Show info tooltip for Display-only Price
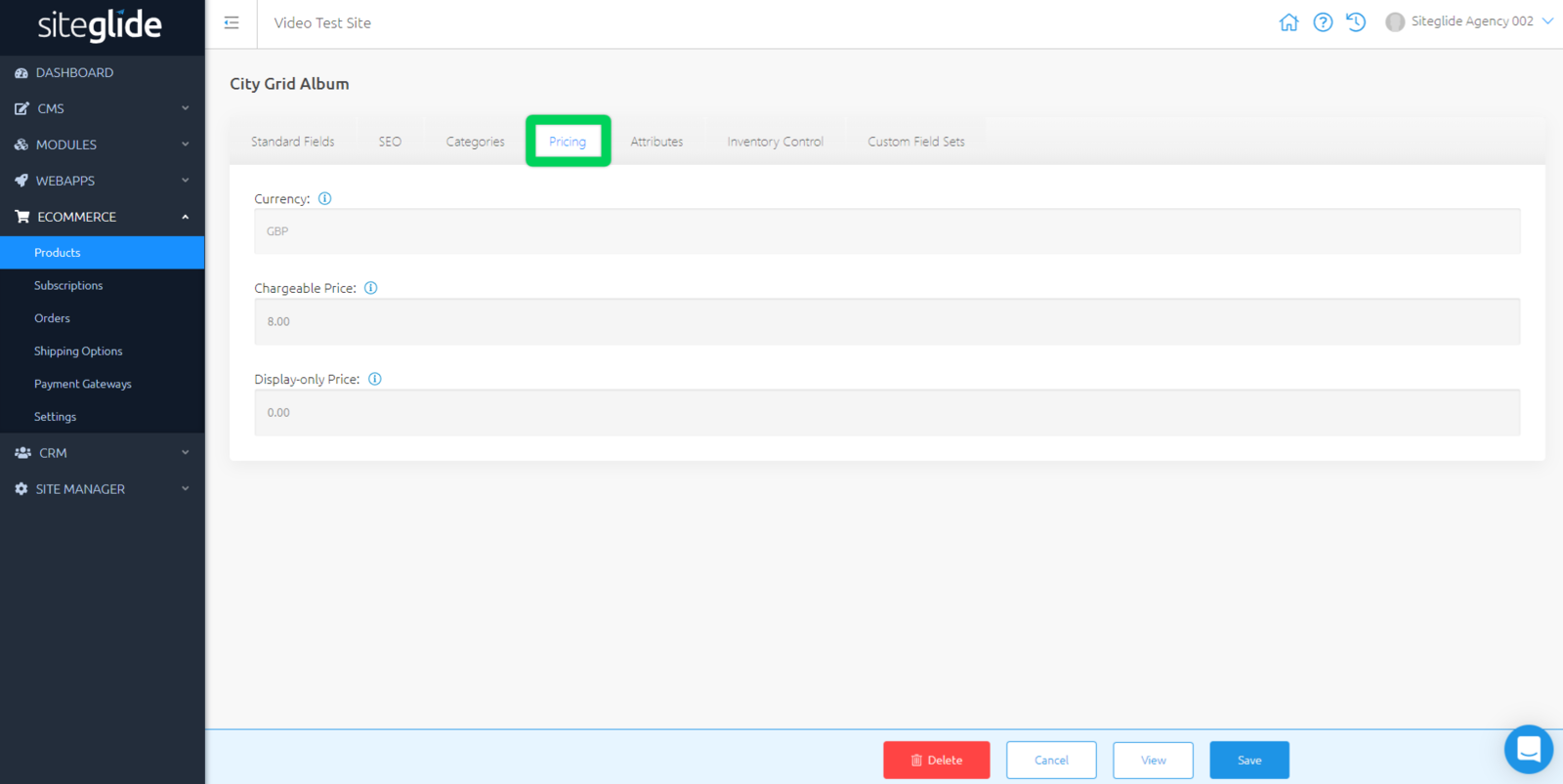Screen dimensions: 1563x784 [x=375, y=379]
